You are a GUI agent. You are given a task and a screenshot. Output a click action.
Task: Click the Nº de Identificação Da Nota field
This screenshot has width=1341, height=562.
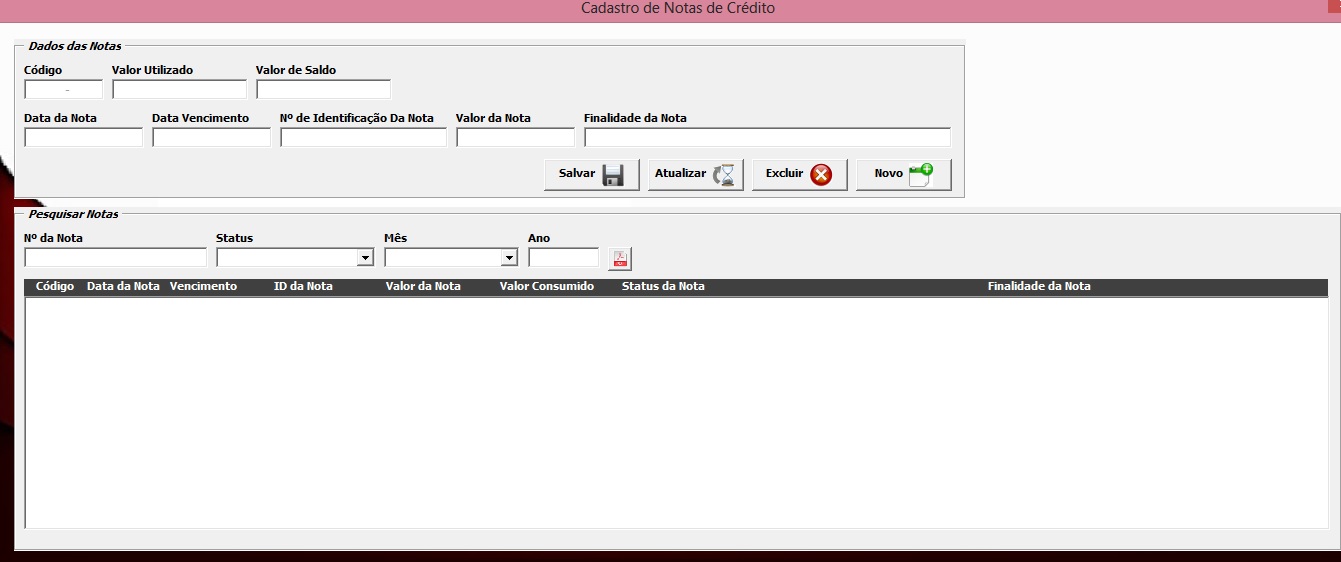pos(363,137)
